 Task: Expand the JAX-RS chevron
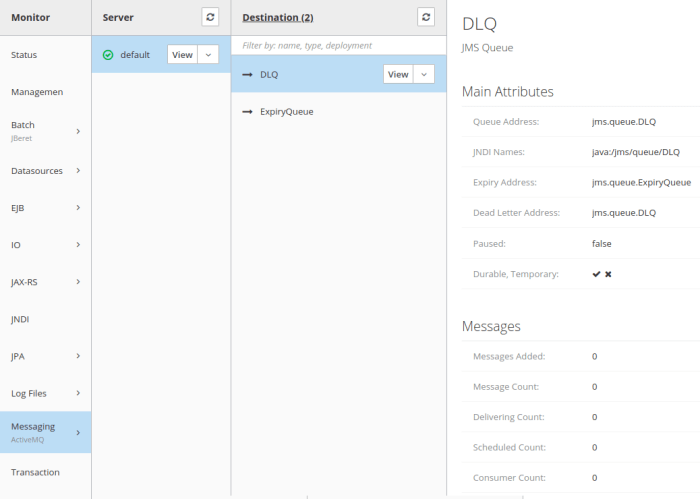(x=78, y=282)
